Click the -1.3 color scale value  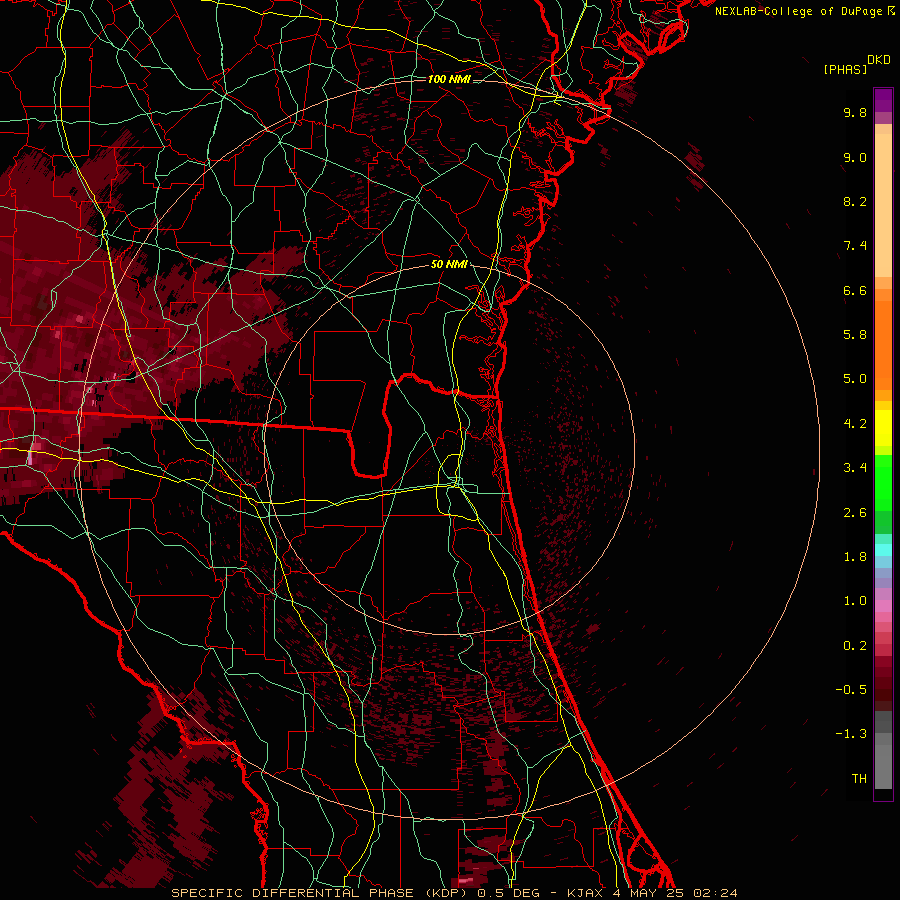(x=851, y=734)
